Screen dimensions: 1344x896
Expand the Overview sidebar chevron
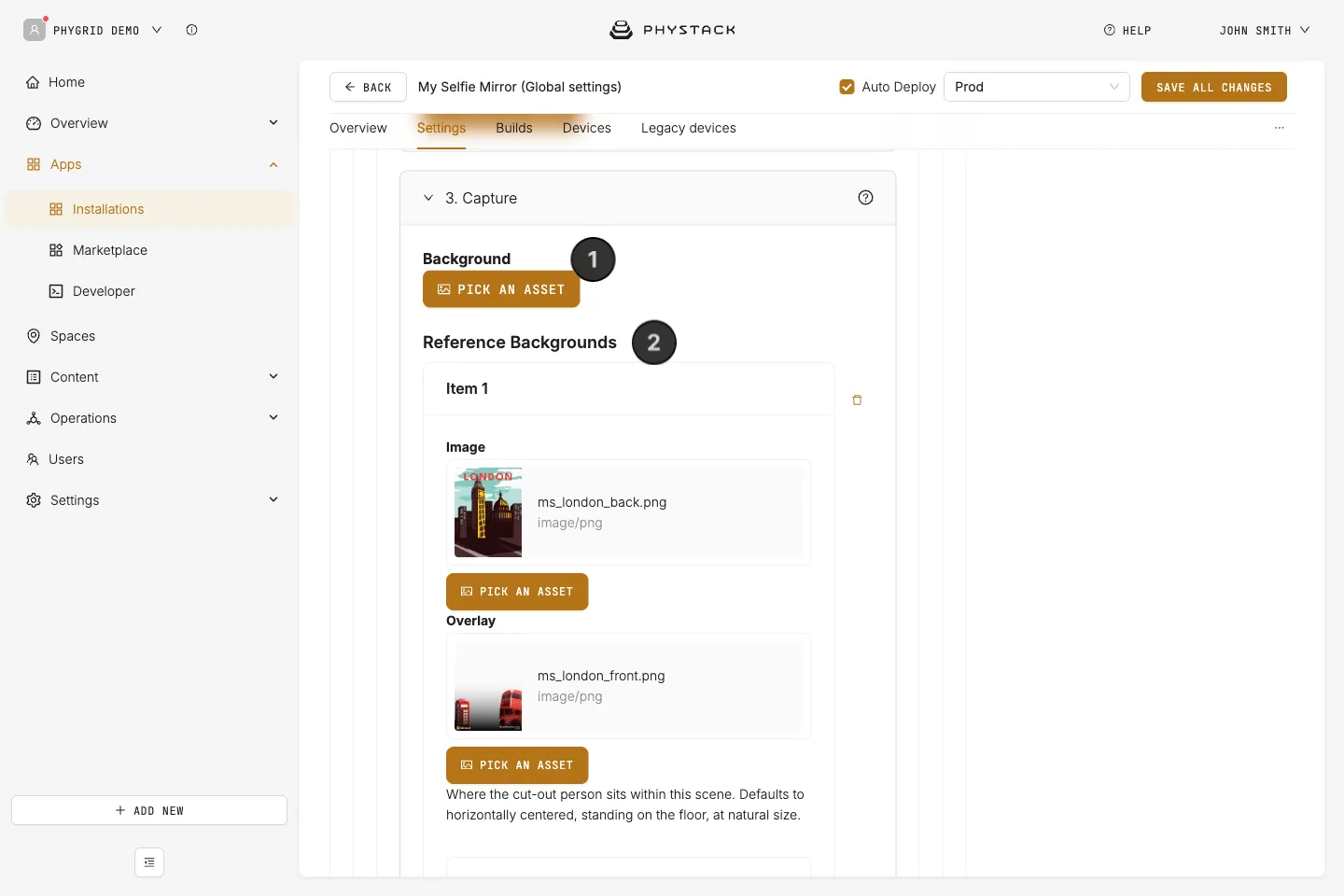[x=273, y=122]
